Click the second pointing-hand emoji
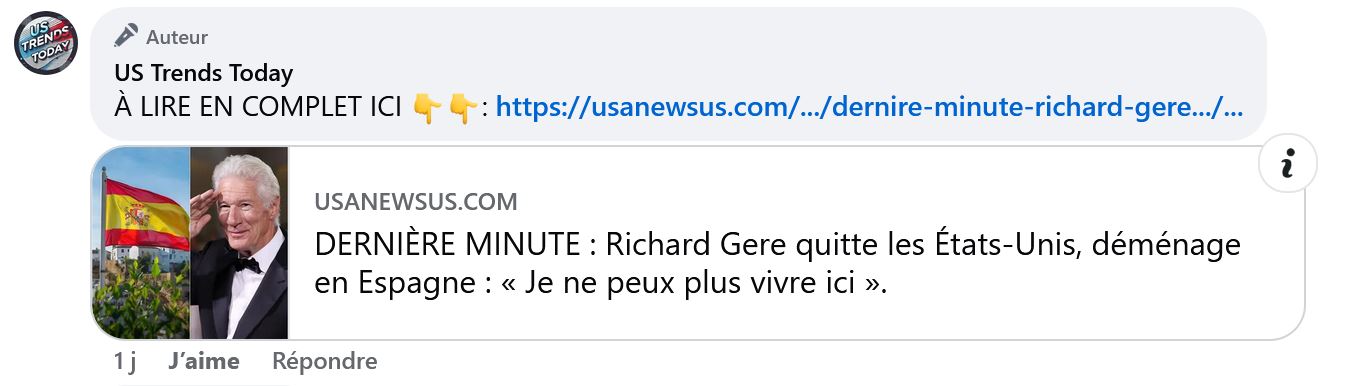This screenshot has height=386, width=1365. pyautogui.click(x=462, y=107)
